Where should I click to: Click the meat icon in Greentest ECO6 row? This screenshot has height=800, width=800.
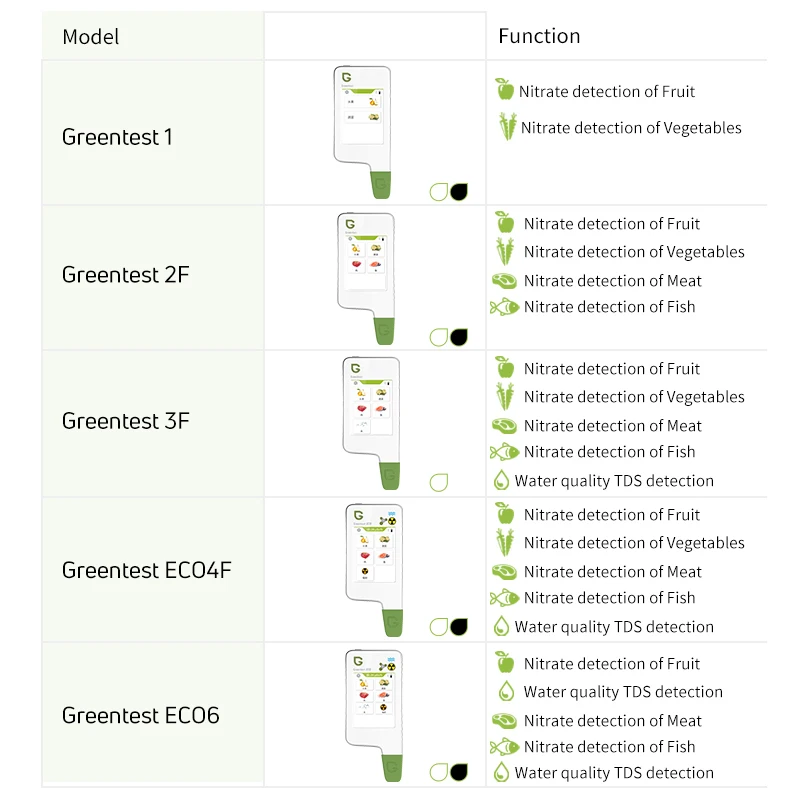(504, 721)
